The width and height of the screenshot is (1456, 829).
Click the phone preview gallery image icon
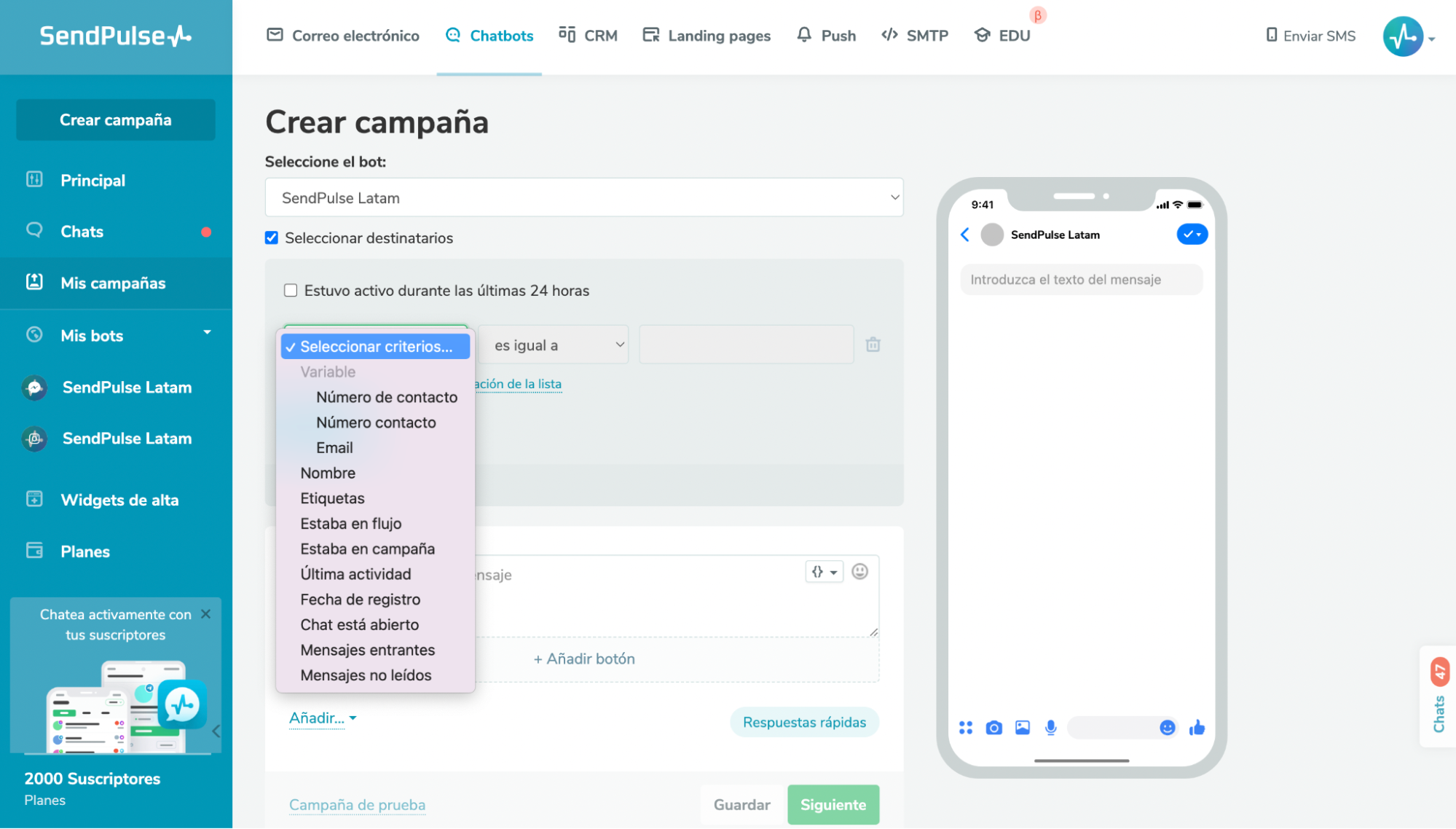[x=1023, y=728]
